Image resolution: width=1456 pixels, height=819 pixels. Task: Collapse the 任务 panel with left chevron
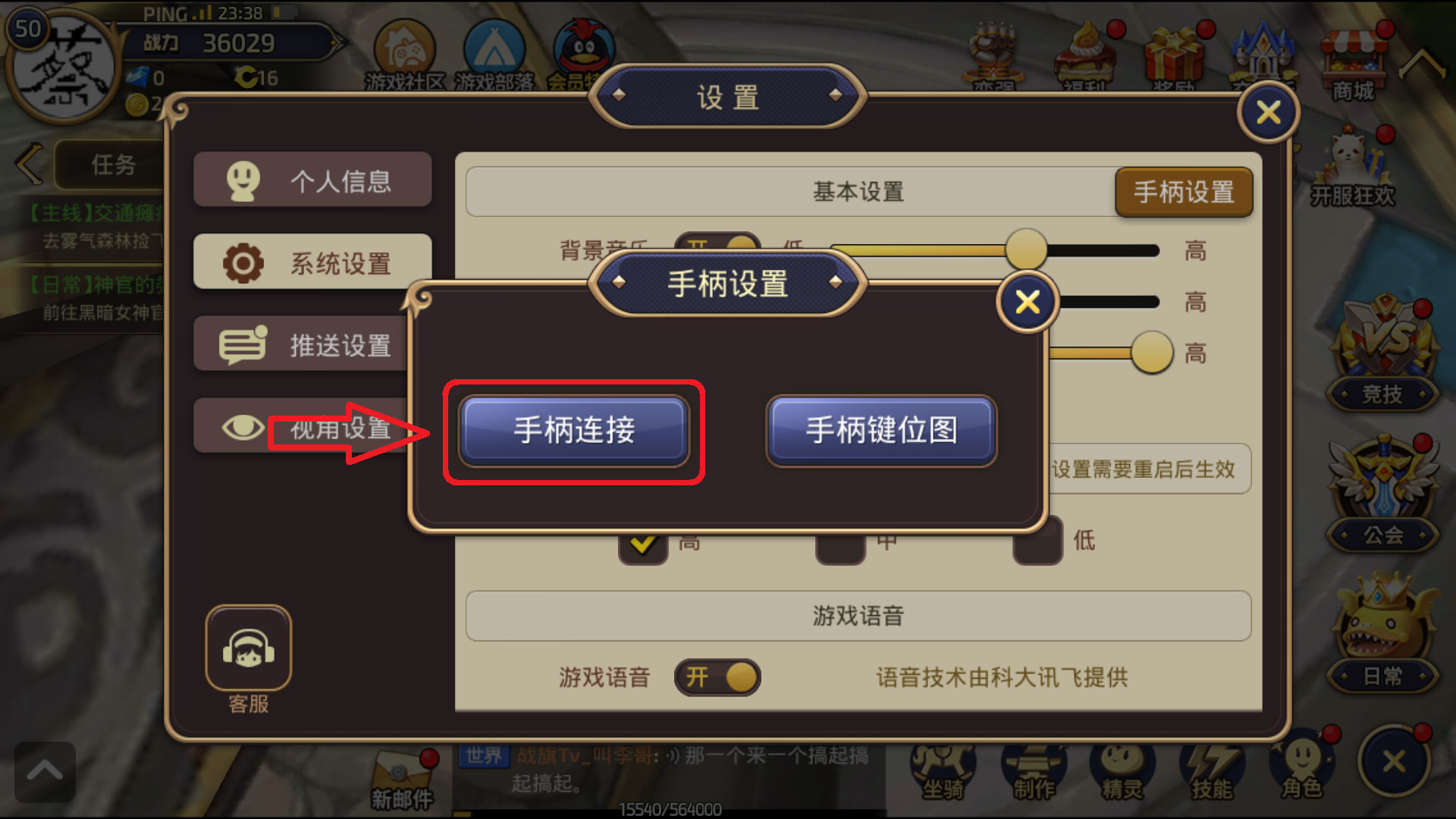coord(30,164)
